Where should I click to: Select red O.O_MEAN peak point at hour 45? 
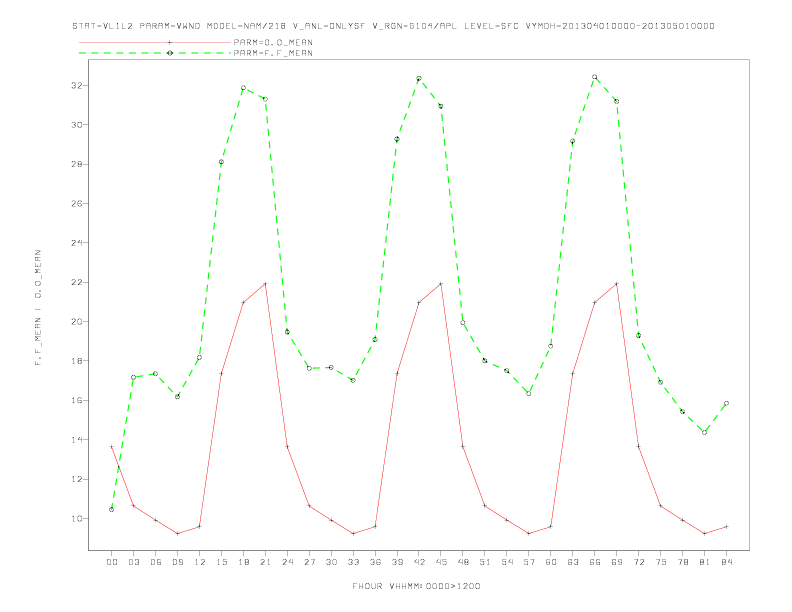[441, 284]
